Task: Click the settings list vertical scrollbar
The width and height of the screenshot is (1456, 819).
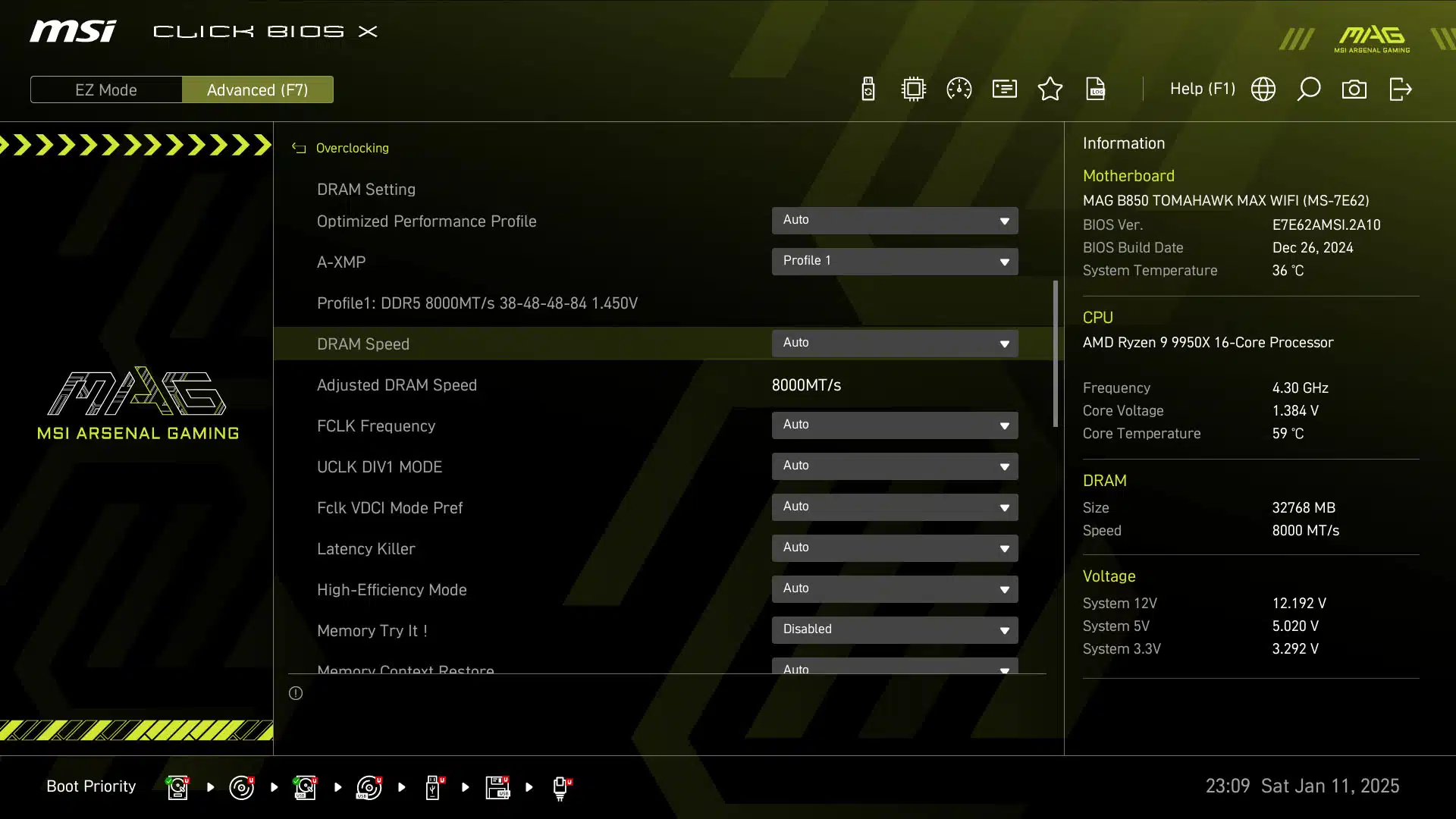Action: [x=1055, y=353]
